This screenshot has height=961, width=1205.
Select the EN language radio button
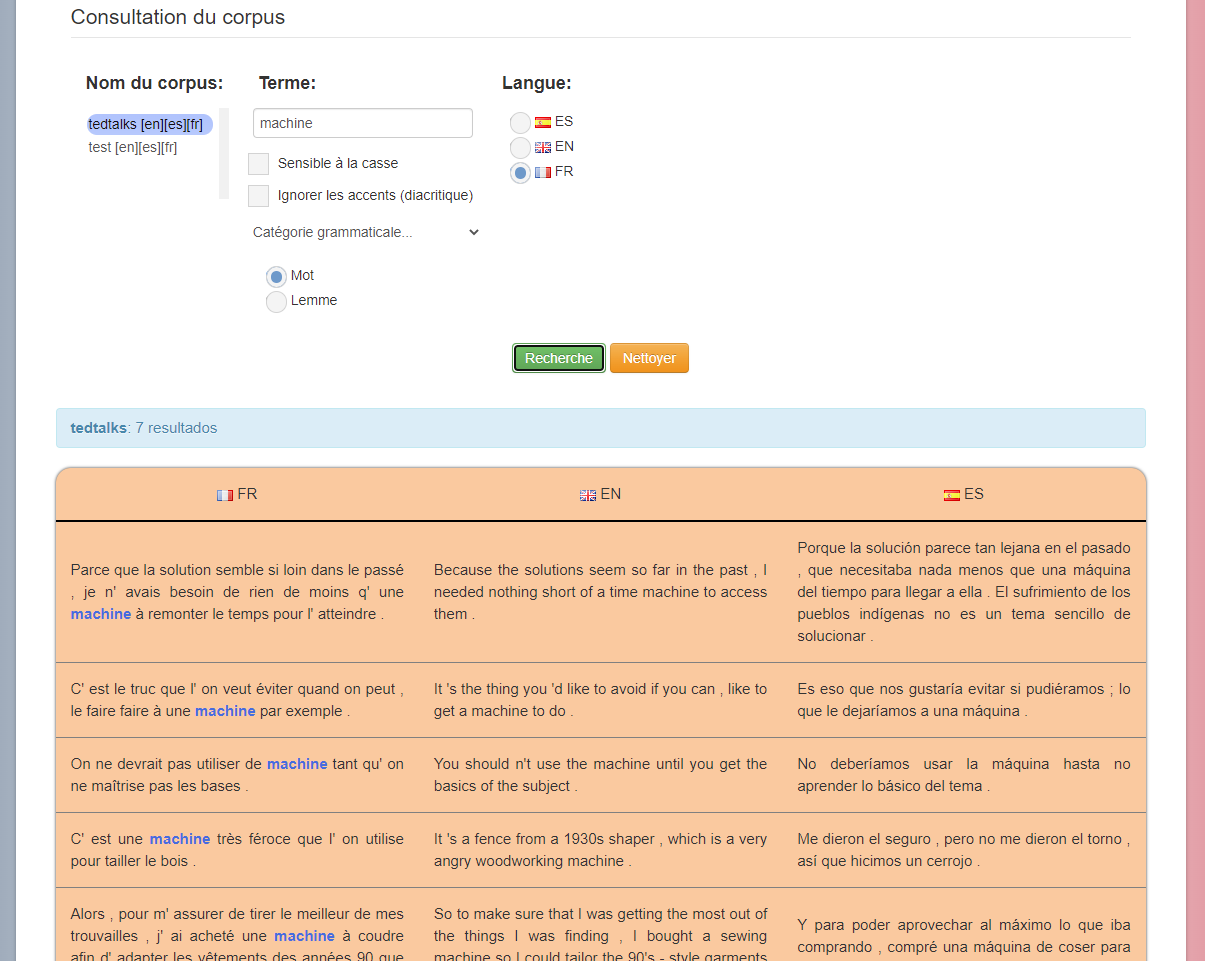(520, 148)
